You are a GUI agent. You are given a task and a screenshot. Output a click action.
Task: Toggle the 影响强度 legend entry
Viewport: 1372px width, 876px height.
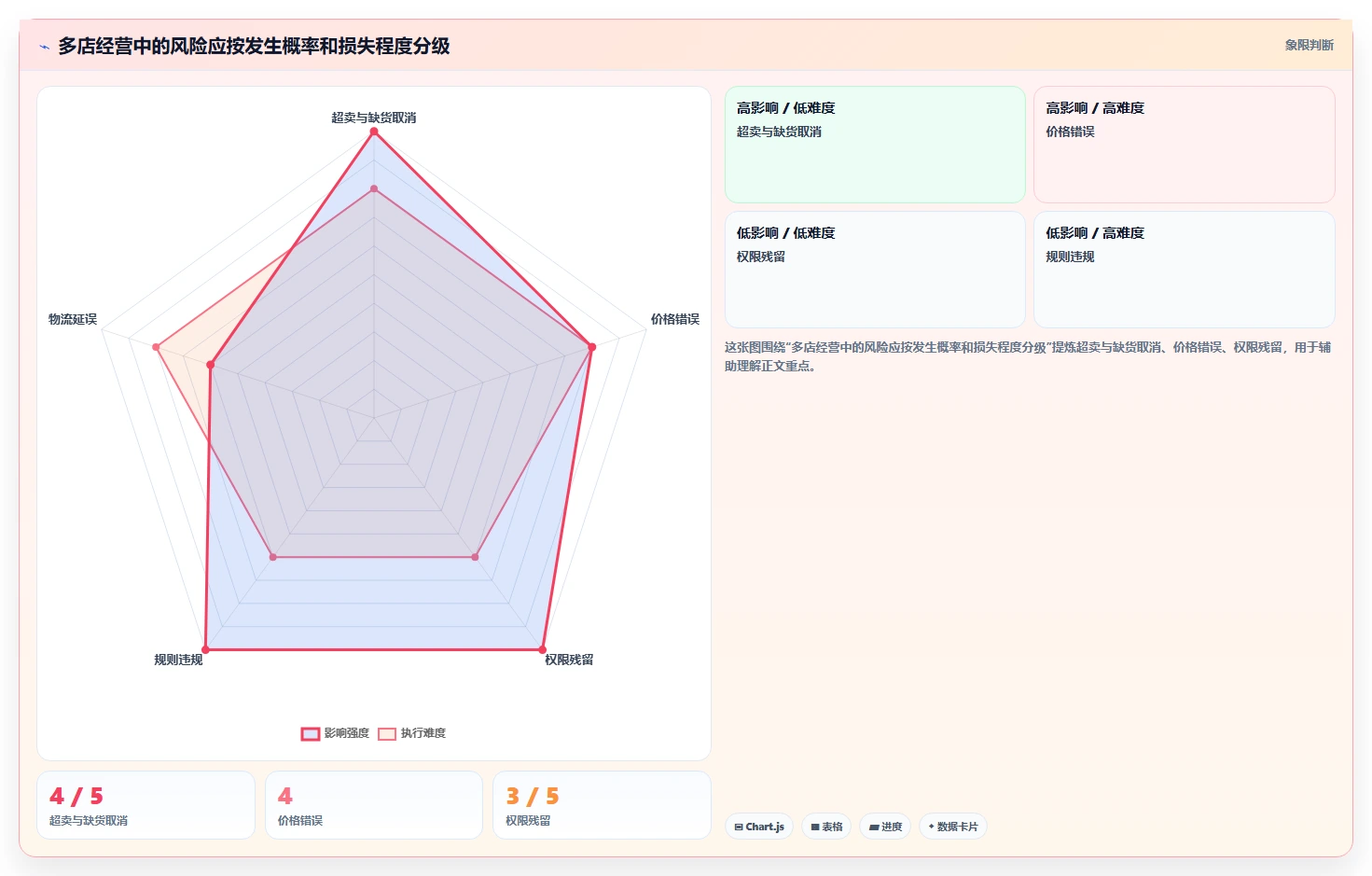coord(335,733)
